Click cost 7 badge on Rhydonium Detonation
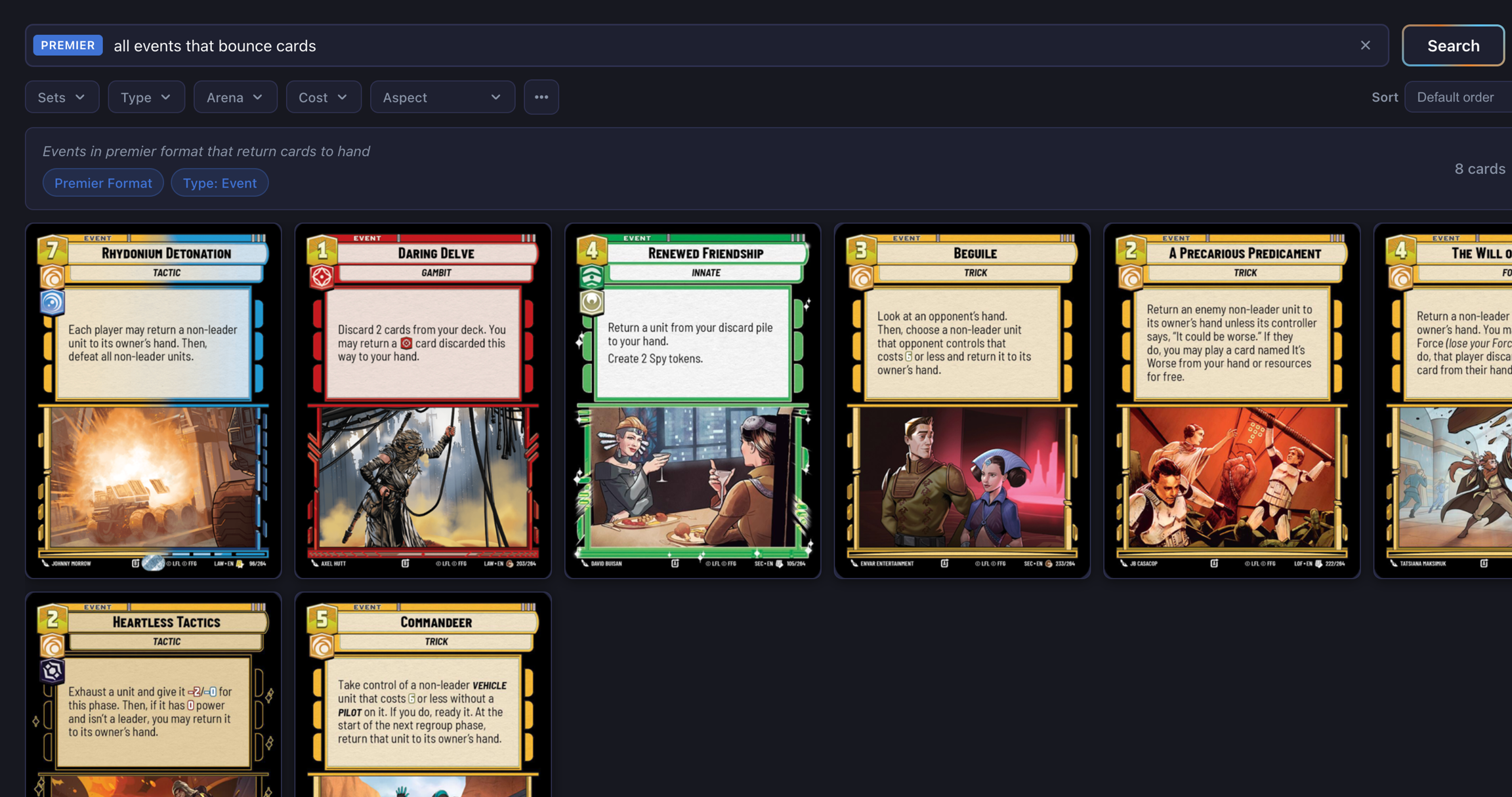 click(52, 250)
